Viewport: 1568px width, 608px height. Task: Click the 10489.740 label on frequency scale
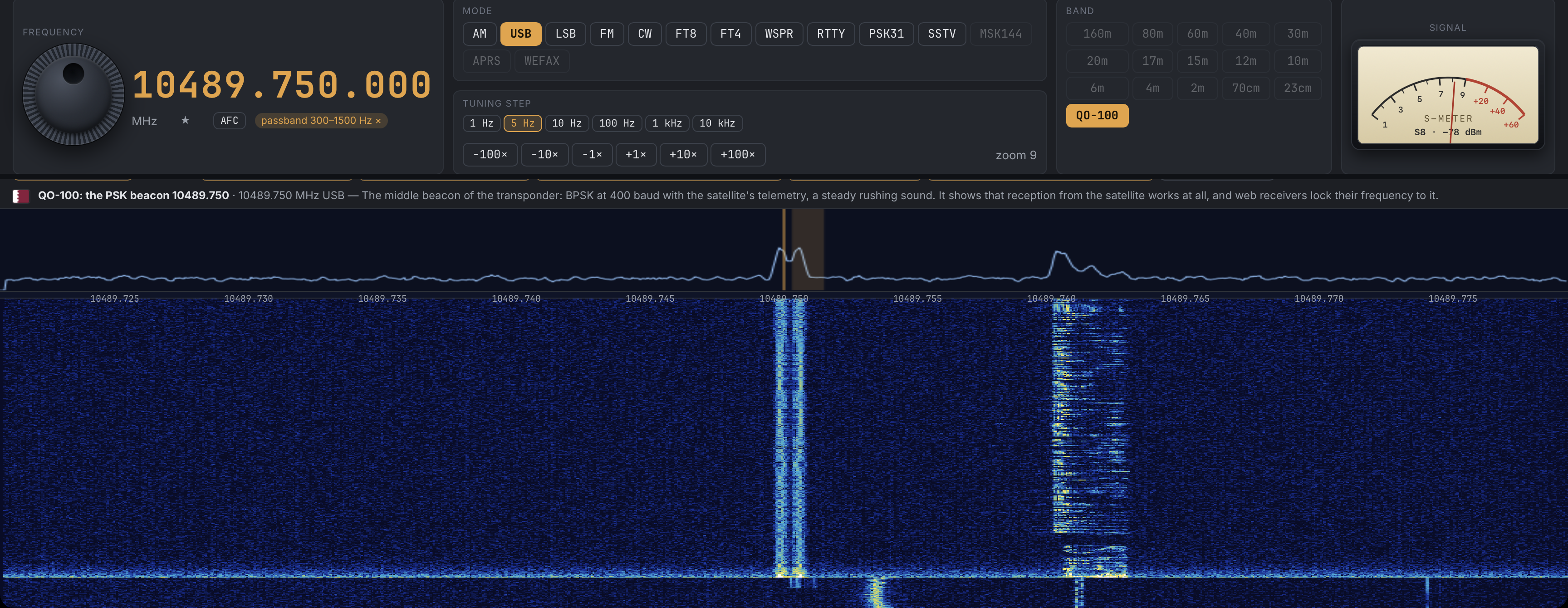pos(515,299)
